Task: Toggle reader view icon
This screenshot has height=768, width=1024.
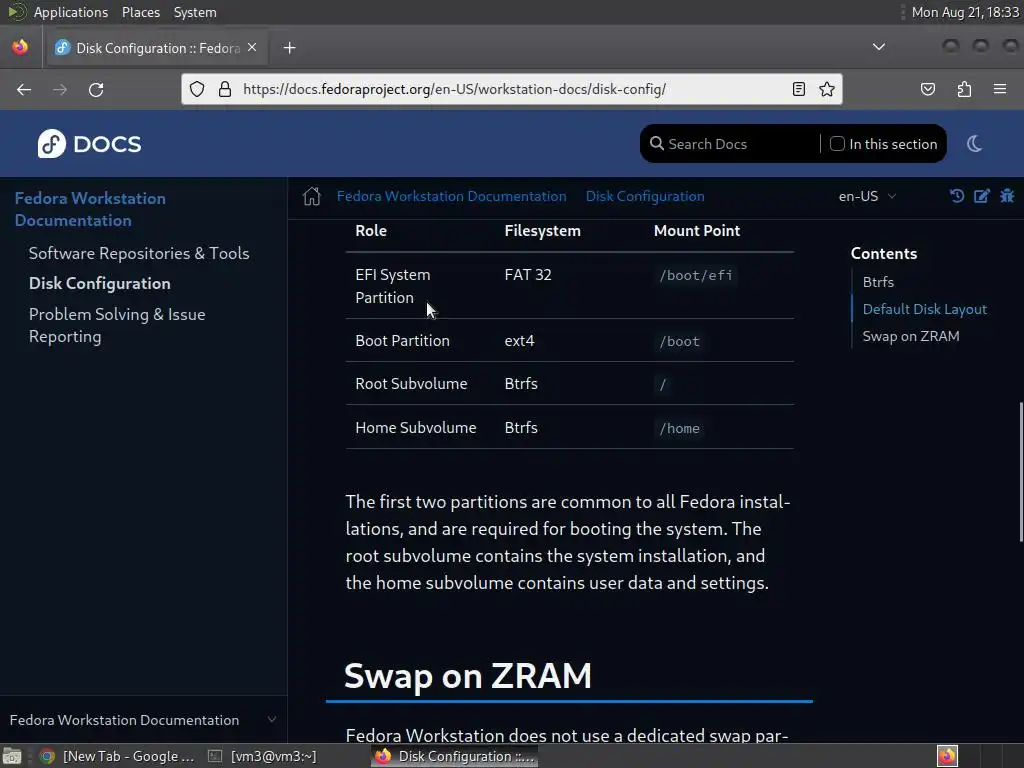Action: tap(798, 89)
